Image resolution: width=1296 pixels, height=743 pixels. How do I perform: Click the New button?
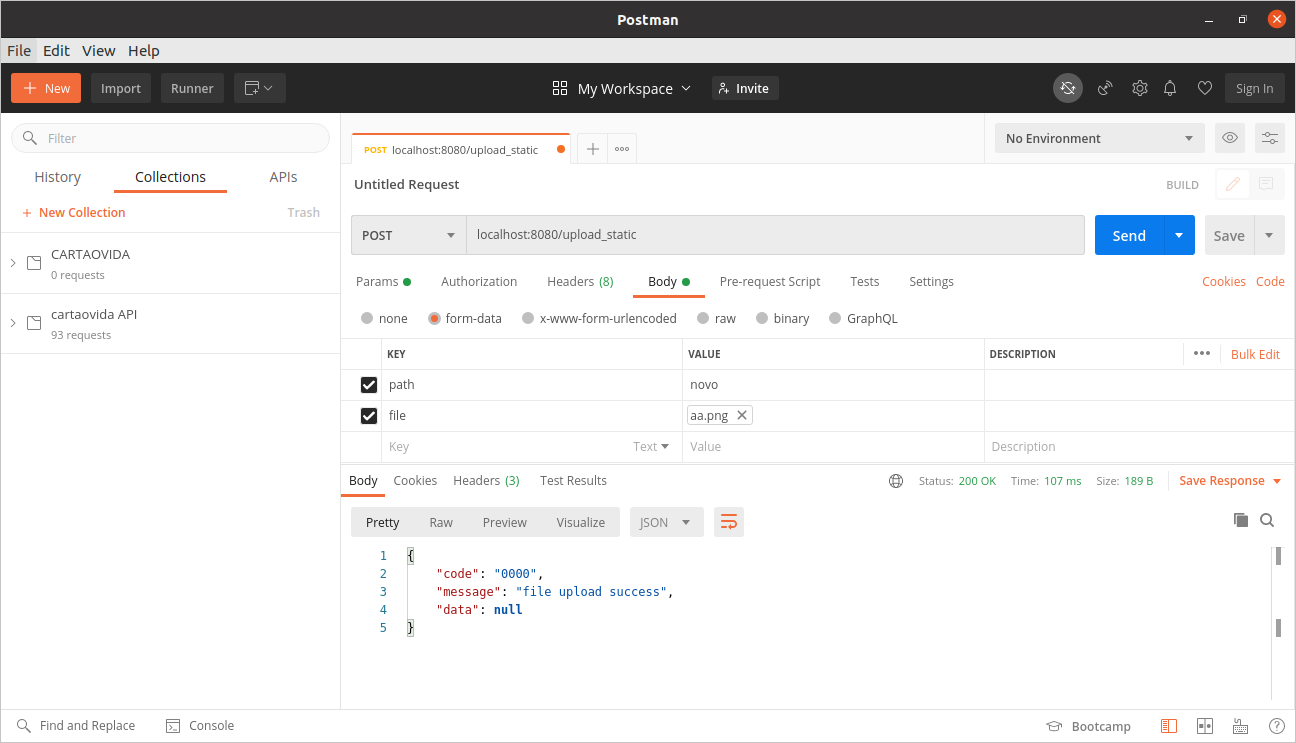pos(46,88)
